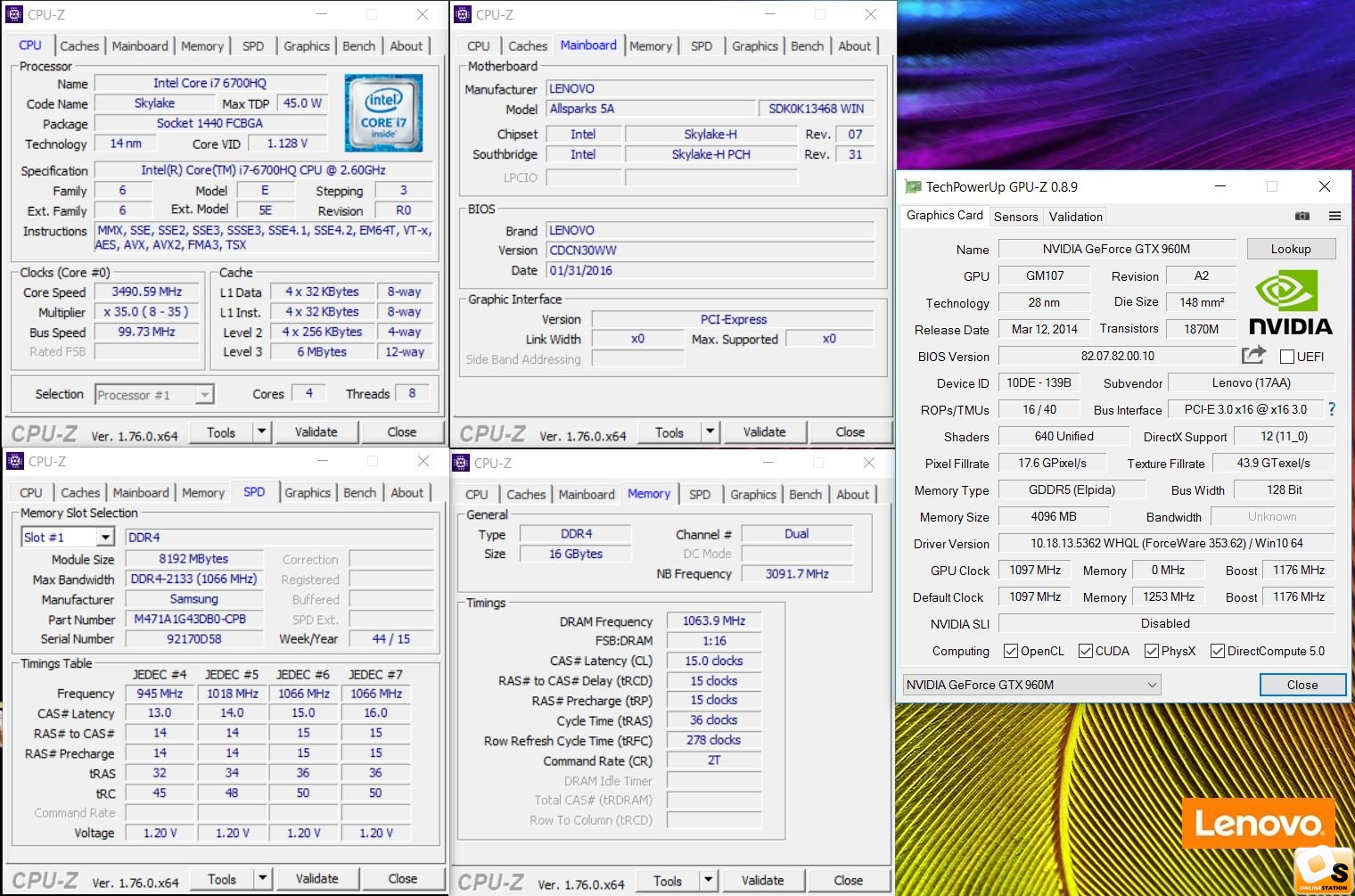Image resolution: width=1355 pixels, height=896 pixels.
Task: Select About tab in Memory window
Action: (852, 494)
